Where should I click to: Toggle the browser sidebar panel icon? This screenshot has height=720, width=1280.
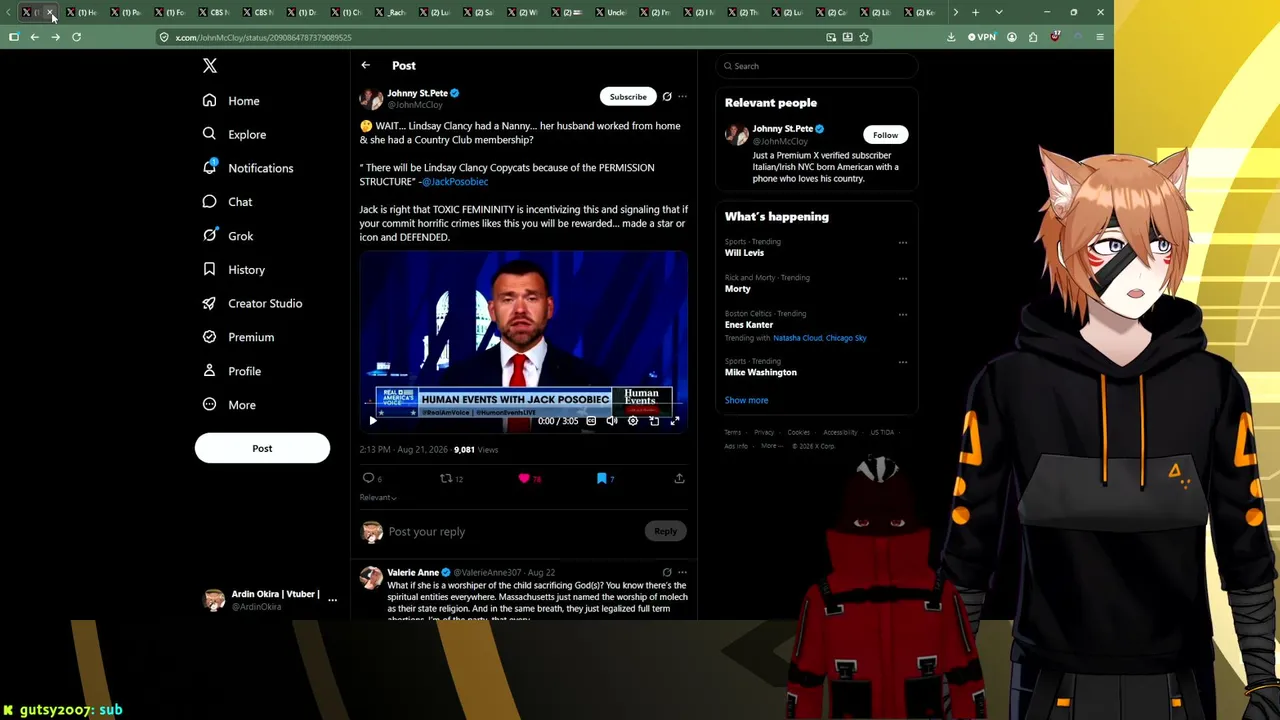click(14, 37)
